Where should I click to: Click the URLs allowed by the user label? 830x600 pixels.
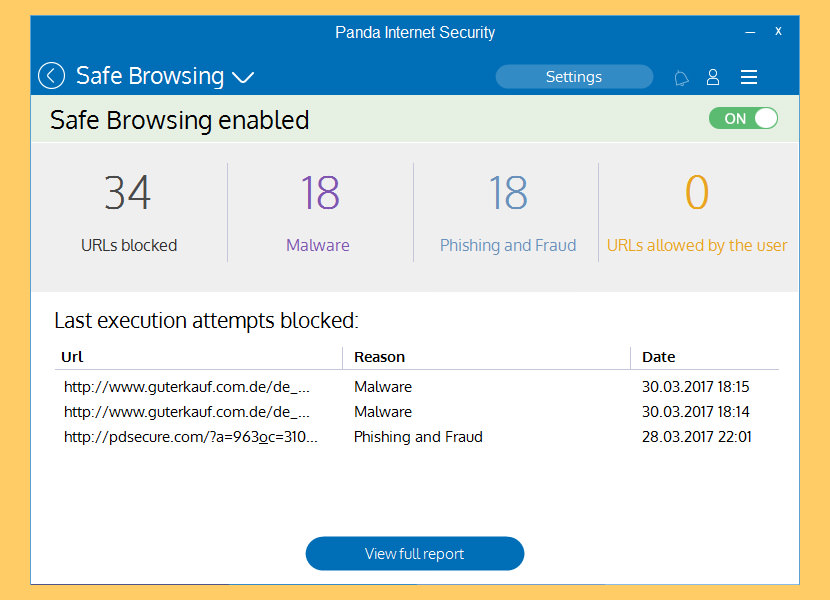[697, 245]
